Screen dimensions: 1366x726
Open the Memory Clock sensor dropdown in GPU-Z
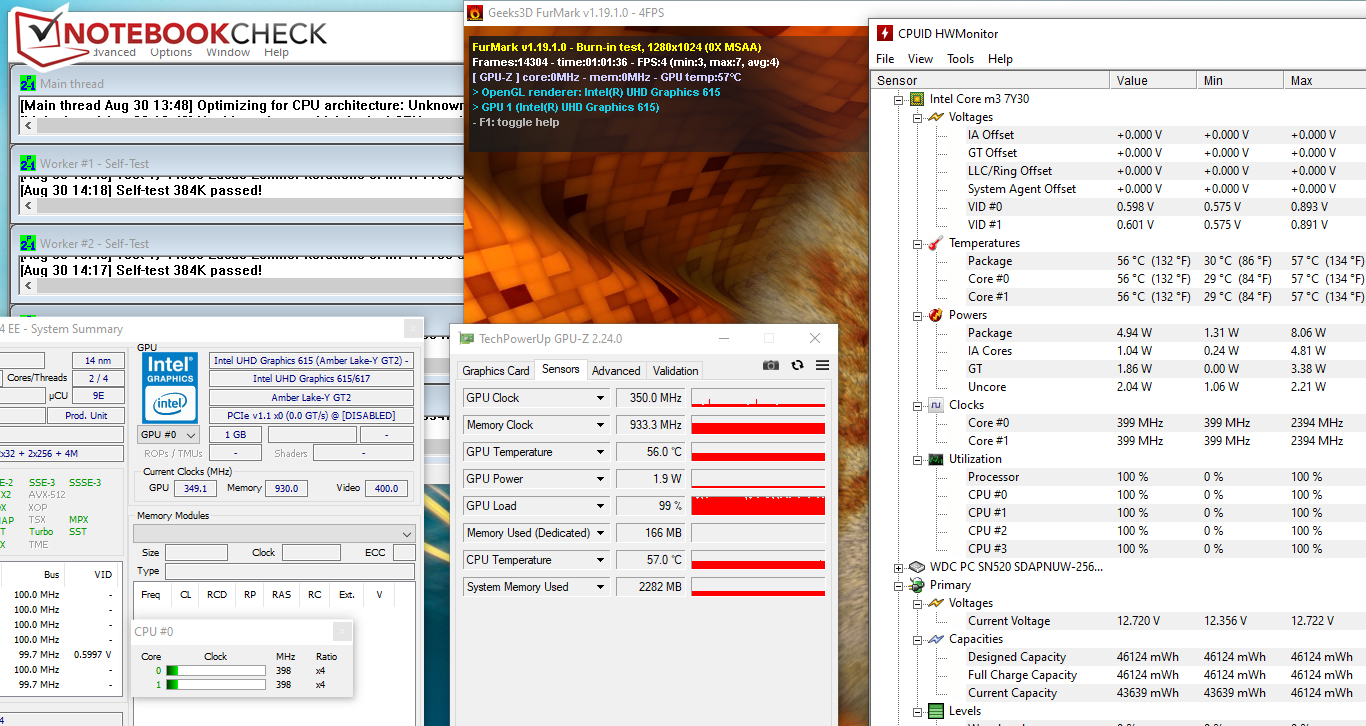601,425
